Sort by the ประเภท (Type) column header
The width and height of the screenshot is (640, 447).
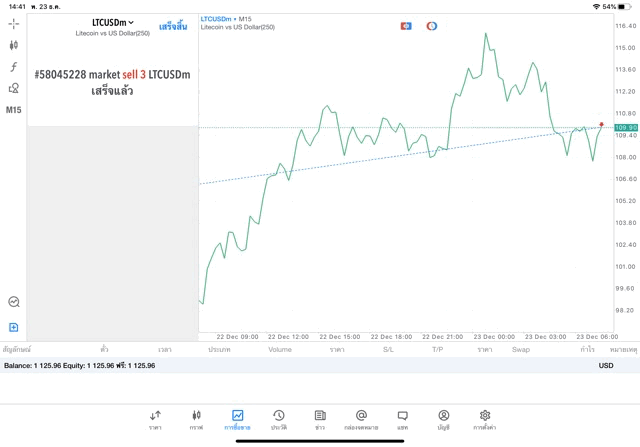coord(220,350)
